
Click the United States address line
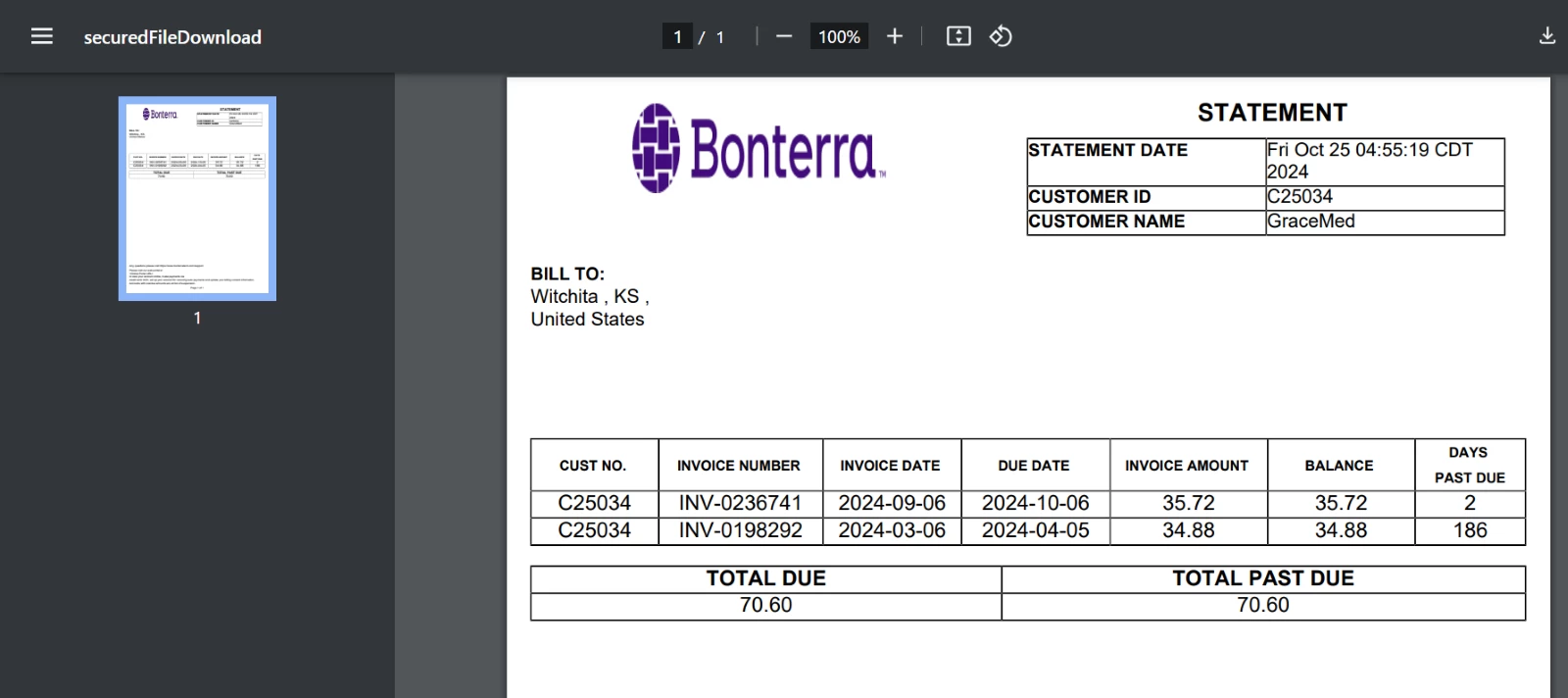point(587,320)
